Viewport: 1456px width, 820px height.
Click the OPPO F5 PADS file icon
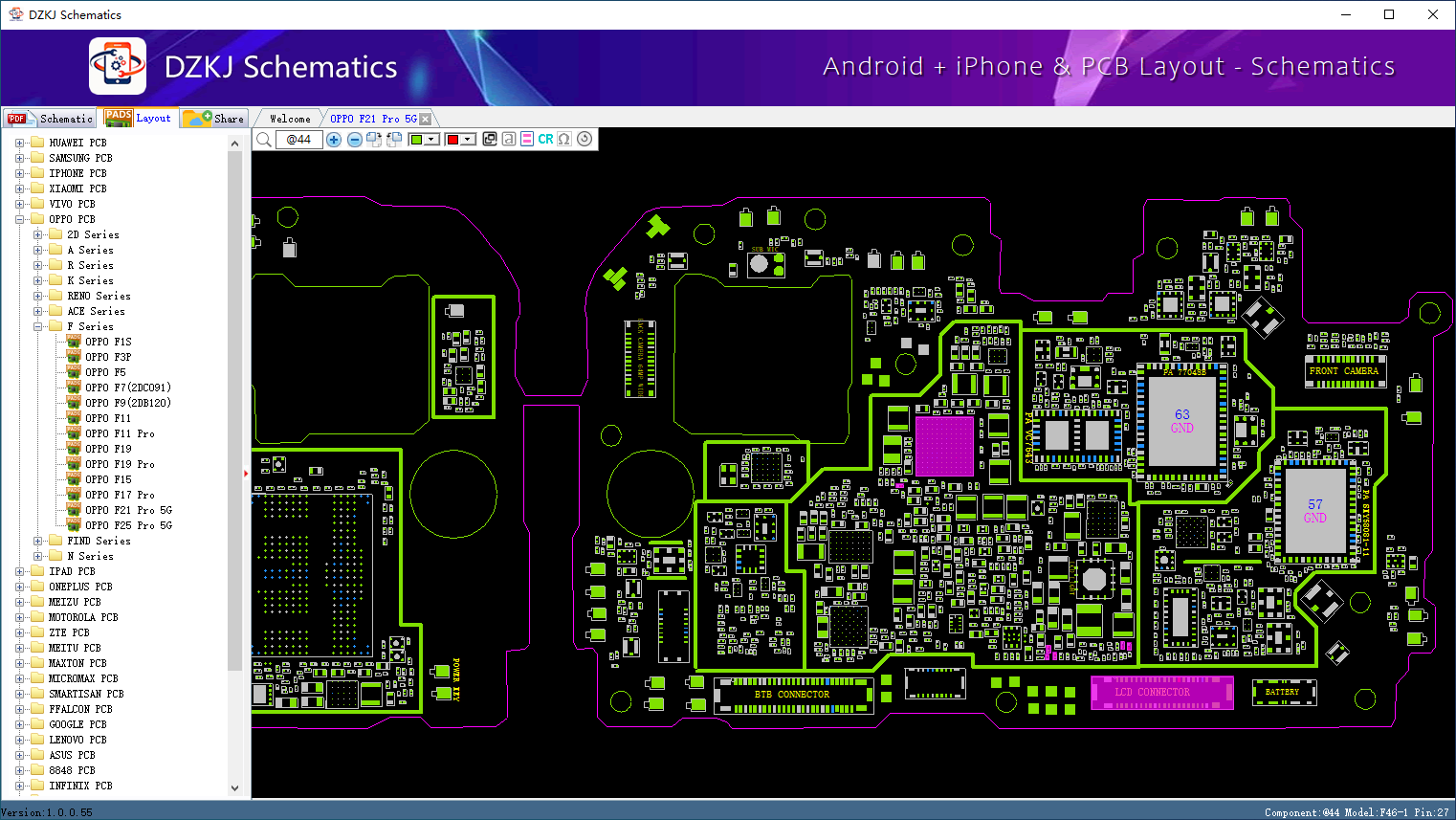tap(74, 371)
